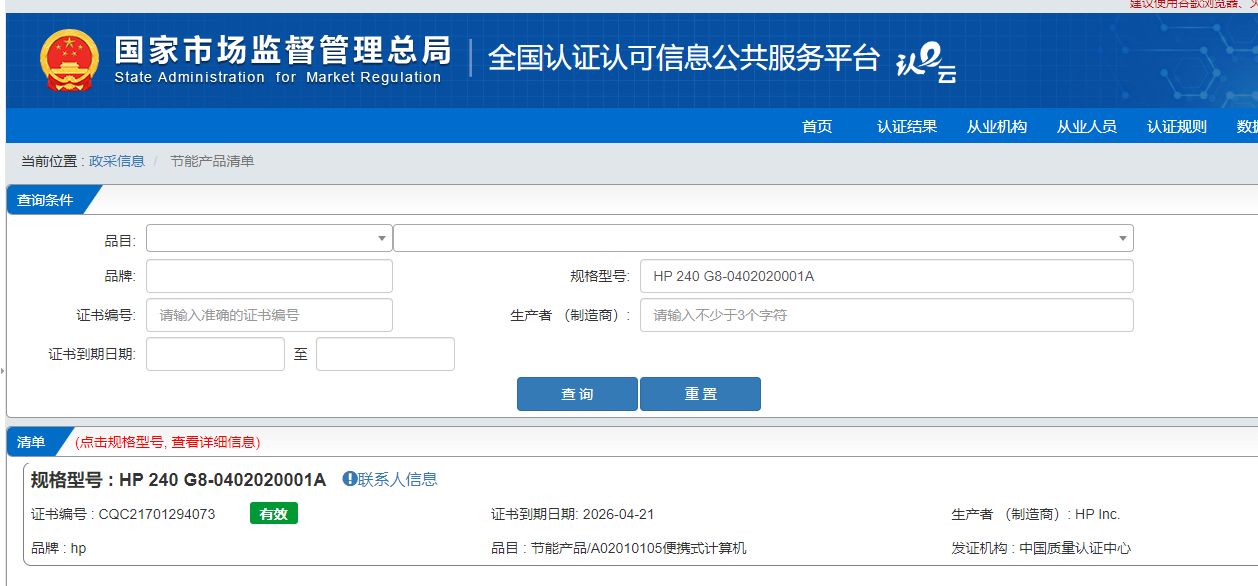
Task: Expand the second wide 品目 dropdown
Action: click(763, 238)
